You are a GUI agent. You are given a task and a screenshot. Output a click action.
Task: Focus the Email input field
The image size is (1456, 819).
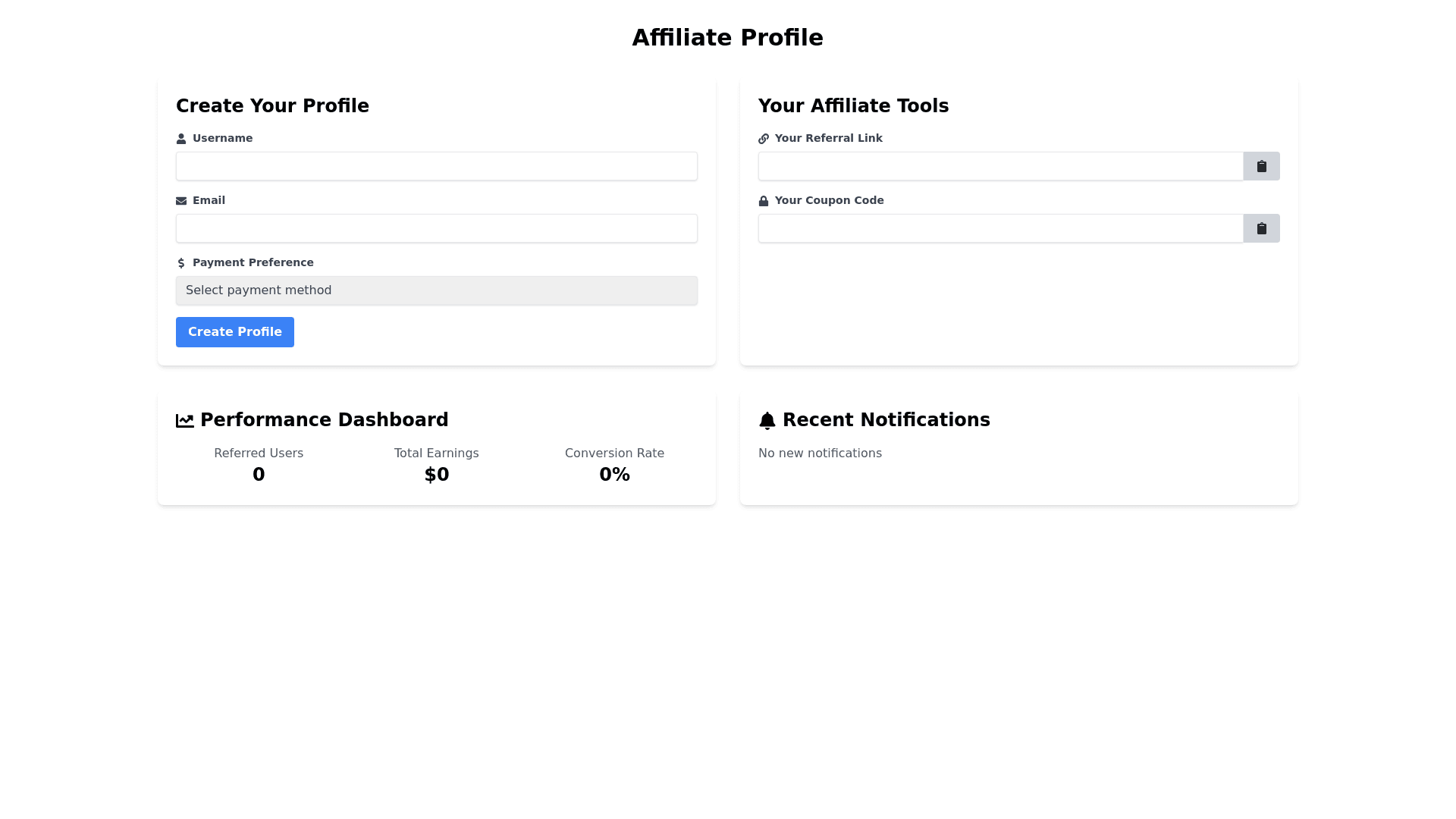(x=436, y=228)
